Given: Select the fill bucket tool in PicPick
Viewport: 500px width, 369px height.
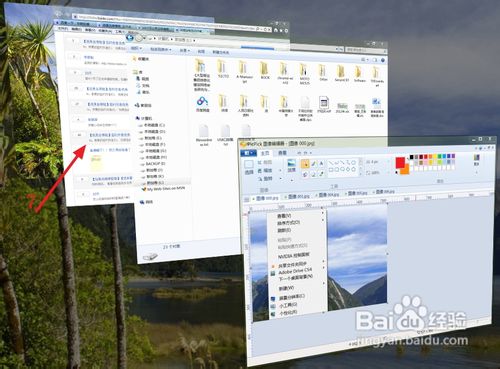Looking at the screenshot, I should point(305,174).
